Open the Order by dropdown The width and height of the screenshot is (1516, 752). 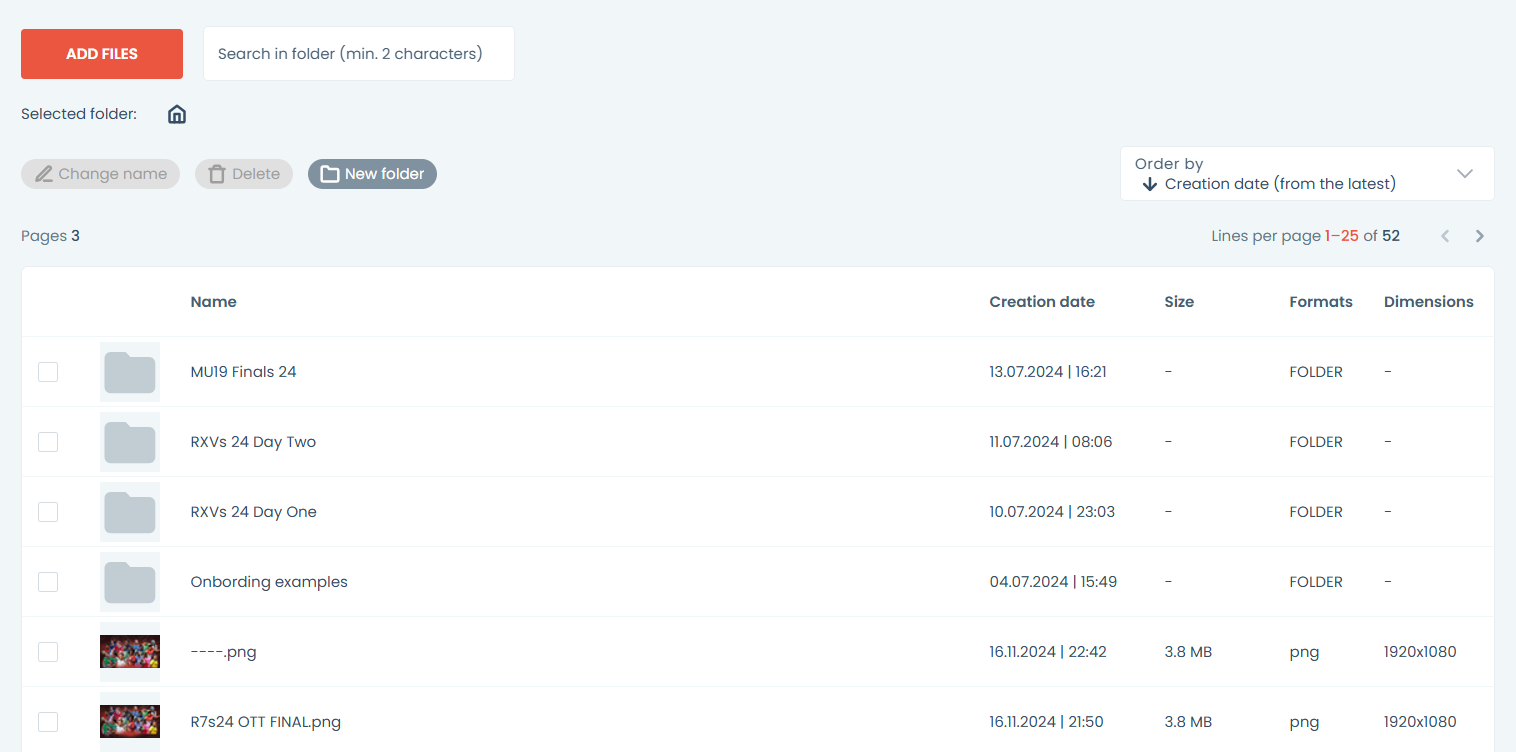[1307, 174]
